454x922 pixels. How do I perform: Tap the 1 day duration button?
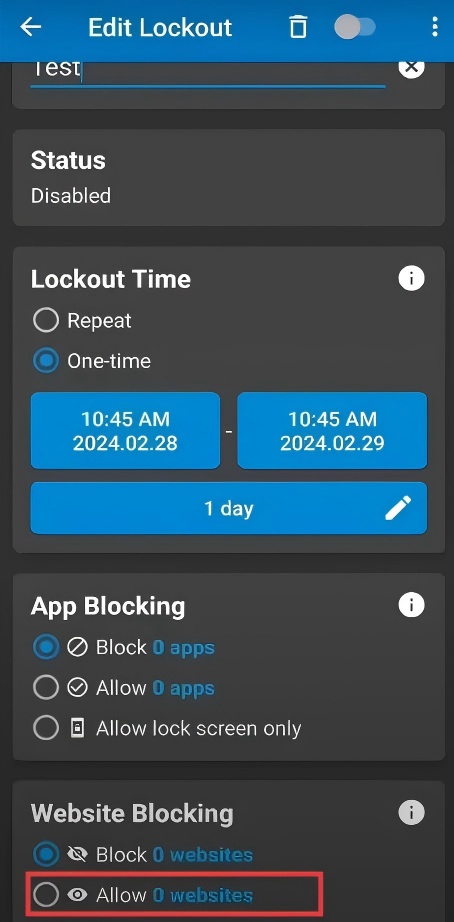click(x=229, y=508)
